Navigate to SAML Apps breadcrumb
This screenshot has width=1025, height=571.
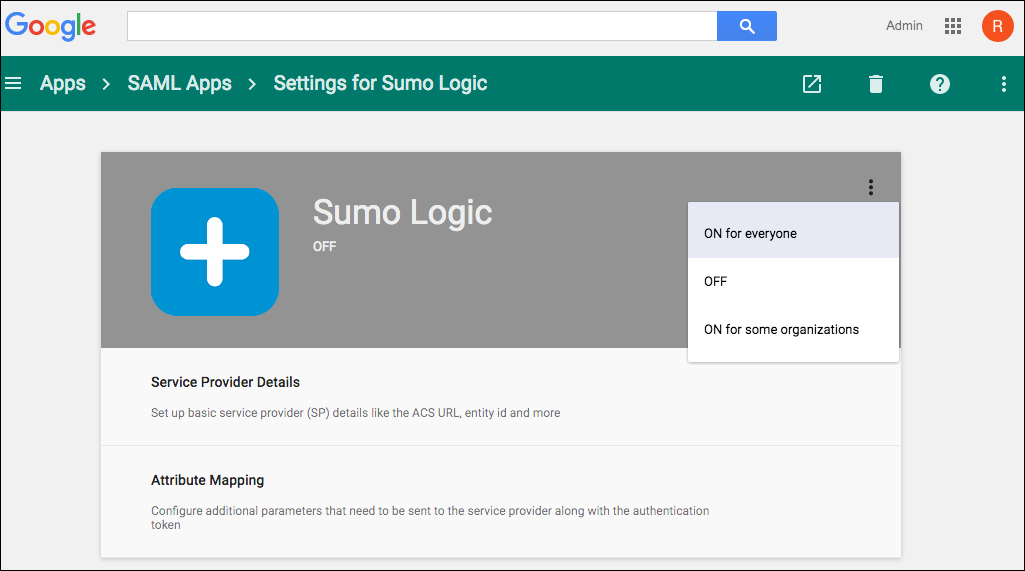[180, 84]
